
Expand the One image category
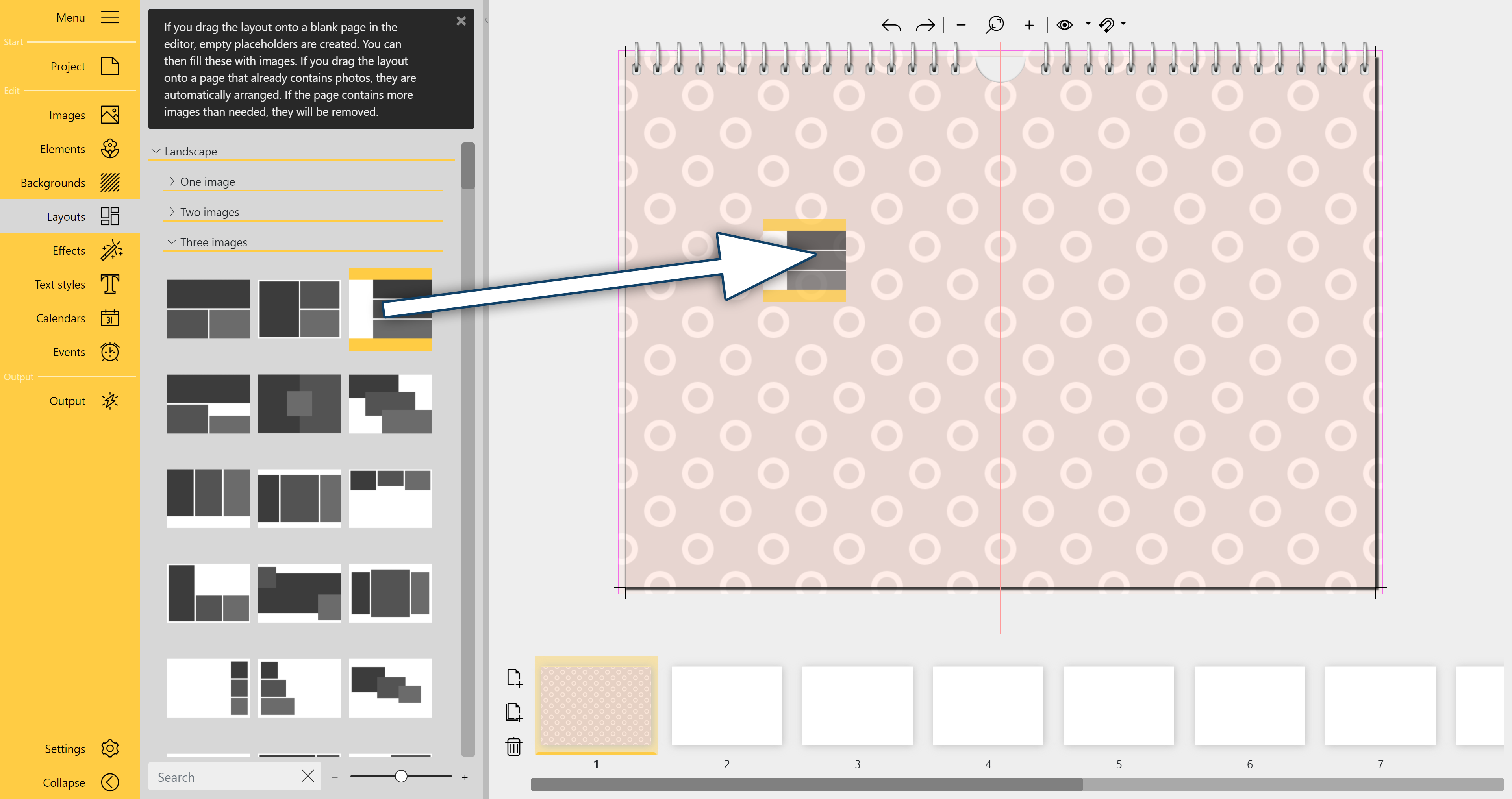click(207, 182)
